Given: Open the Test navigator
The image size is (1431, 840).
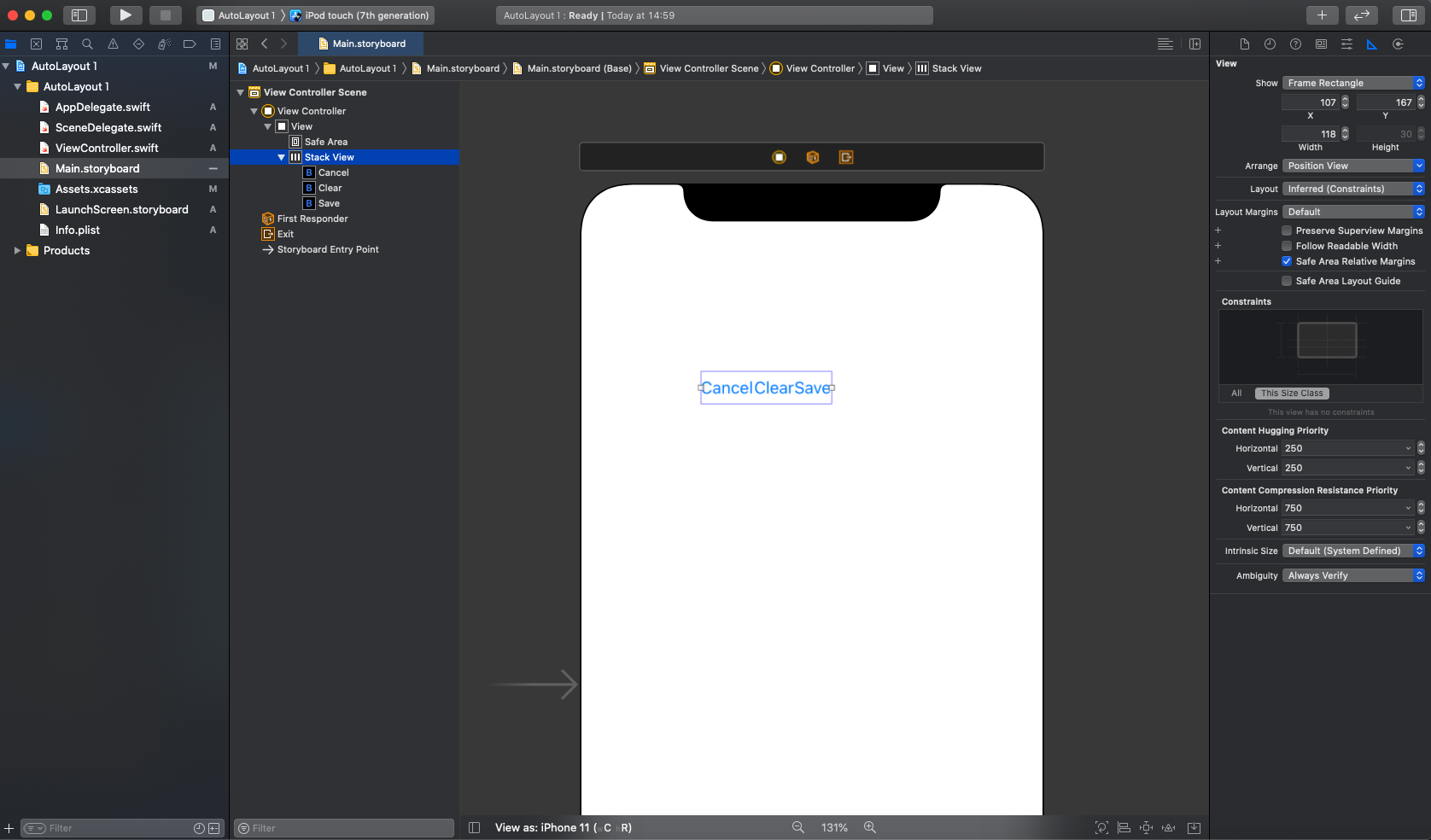Looking at the screenshot, I should 138,44.
